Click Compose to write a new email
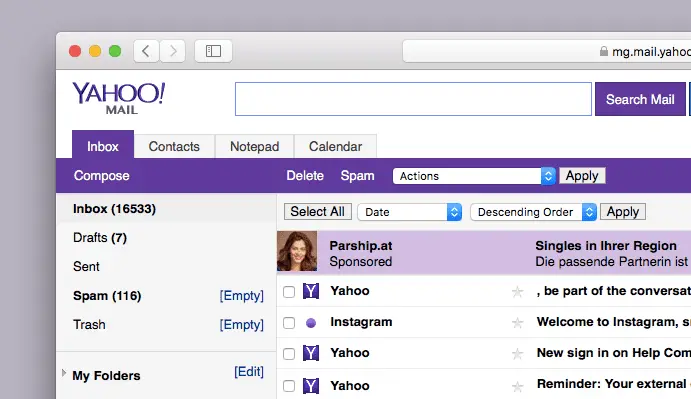Screen dimensions: 691x399 (x=101, y=175)
